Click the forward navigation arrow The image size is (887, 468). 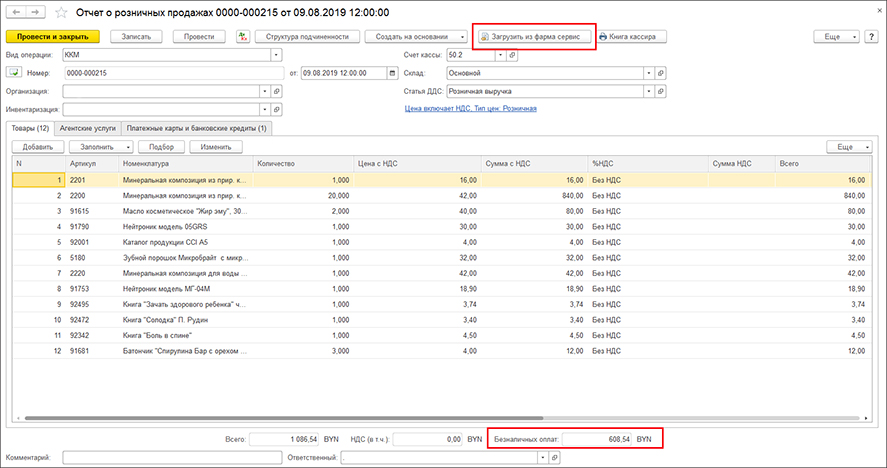[35, 13]
